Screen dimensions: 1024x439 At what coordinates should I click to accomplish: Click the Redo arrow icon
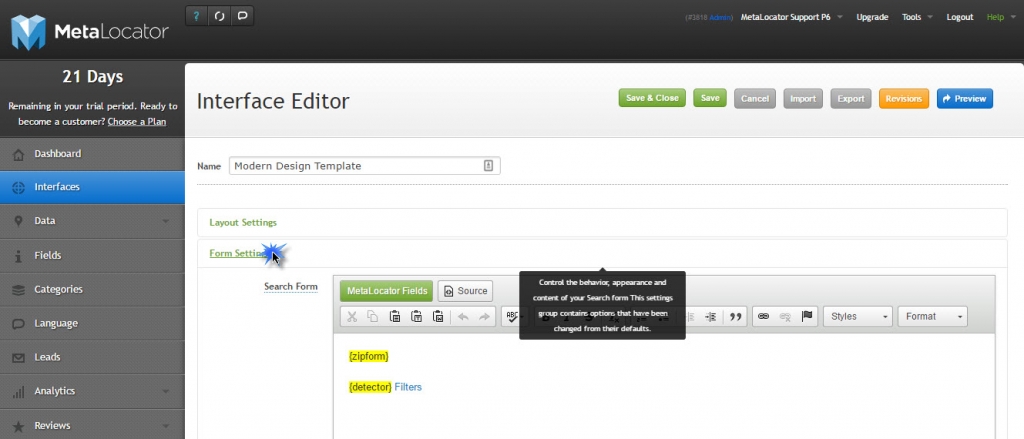coord(484,316)
